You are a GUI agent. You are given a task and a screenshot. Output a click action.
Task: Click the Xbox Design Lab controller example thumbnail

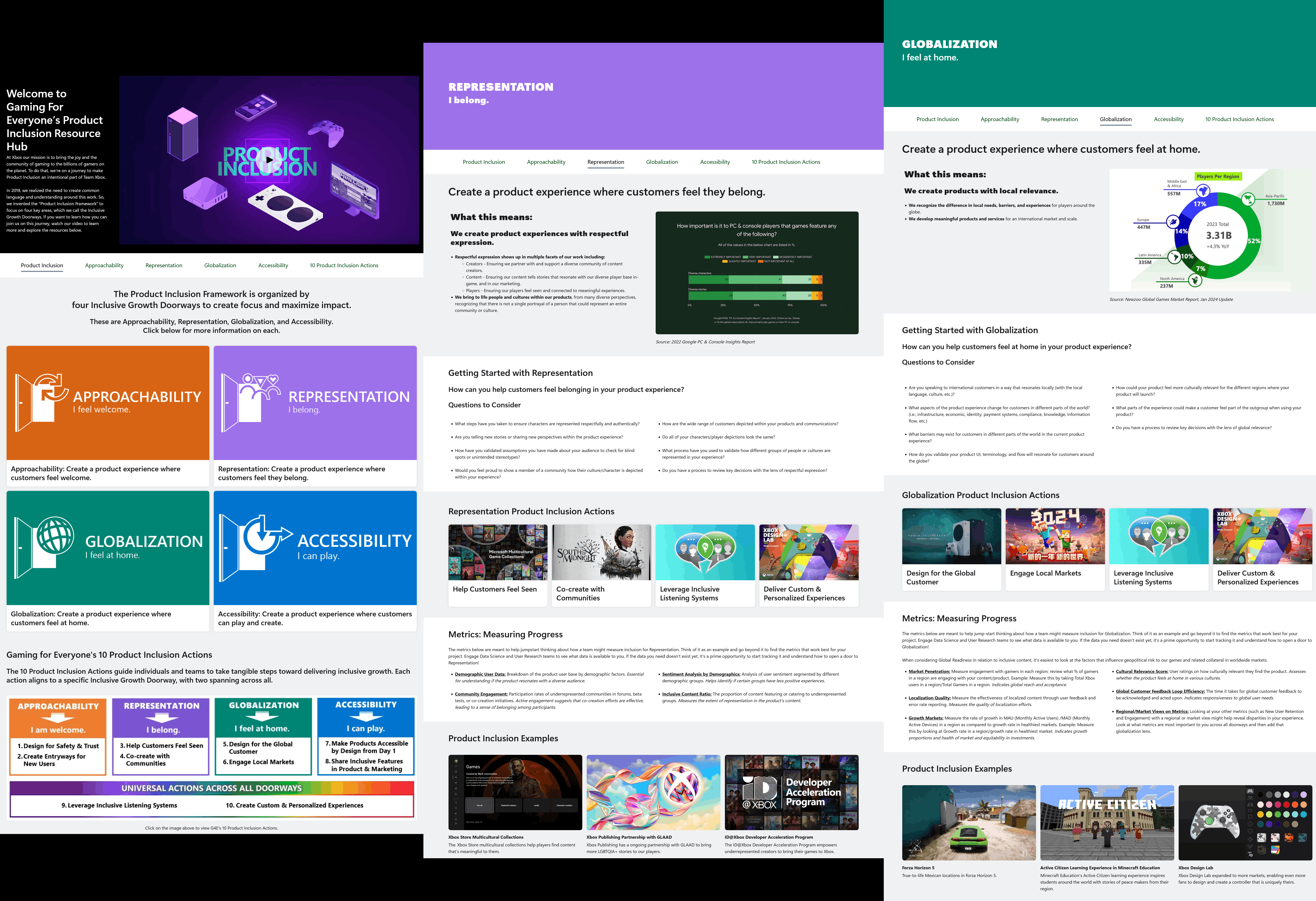(1245, 823)
